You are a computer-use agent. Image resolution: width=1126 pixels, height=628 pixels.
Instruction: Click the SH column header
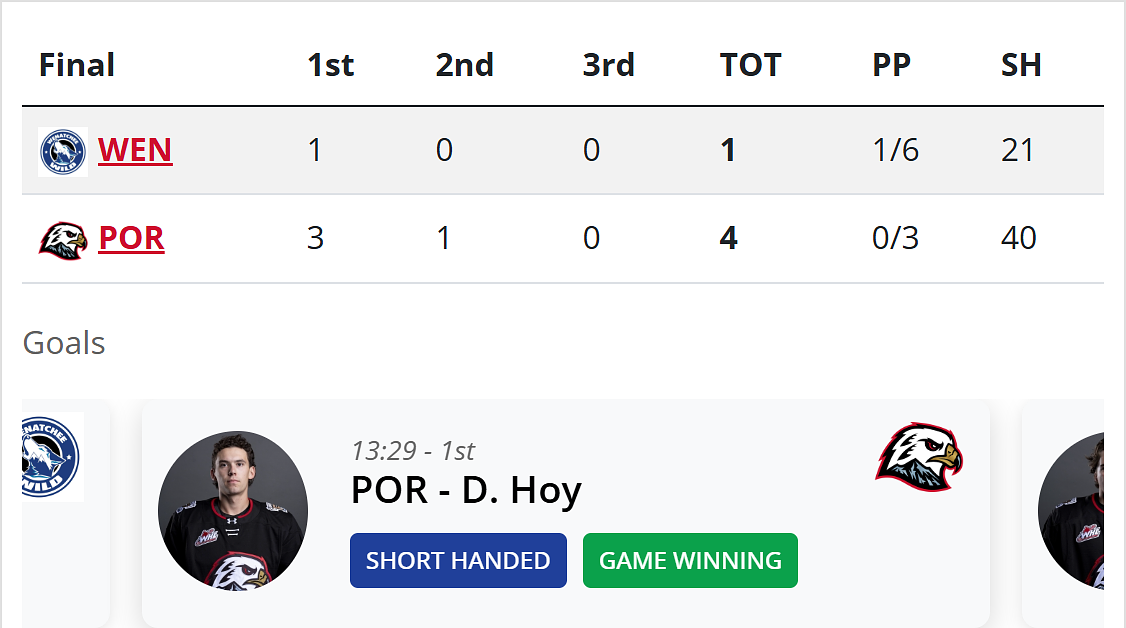[1021, 65]
